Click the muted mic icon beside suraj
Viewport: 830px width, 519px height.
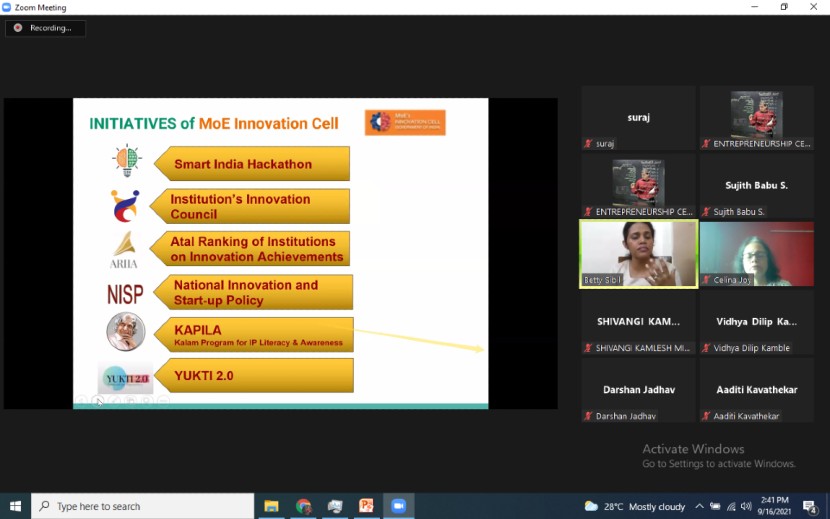(x=589, y=144)
